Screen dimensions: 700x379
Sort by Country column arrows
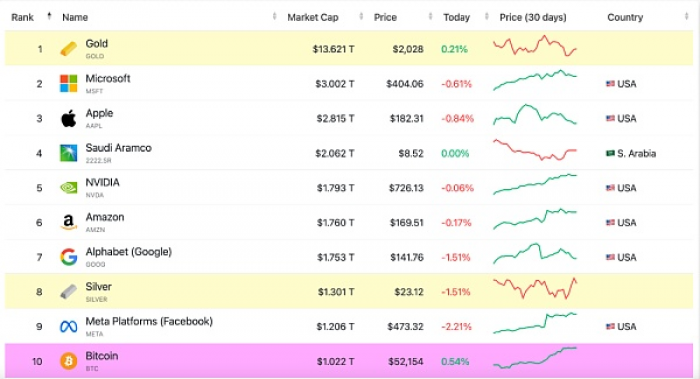coord(686,17)
